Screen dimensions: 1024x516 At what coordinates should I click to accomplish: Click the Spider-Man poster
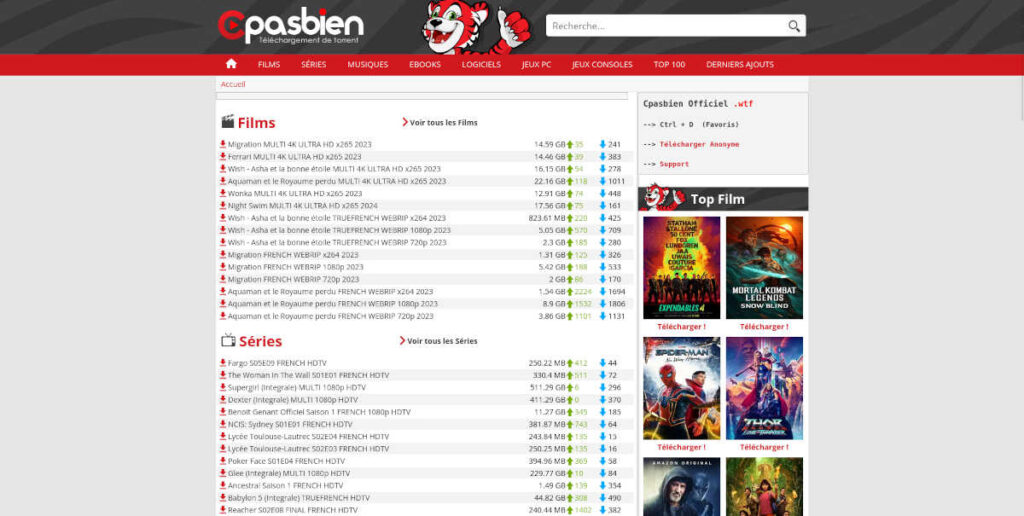pyautogui.click(x=681, y=388)
